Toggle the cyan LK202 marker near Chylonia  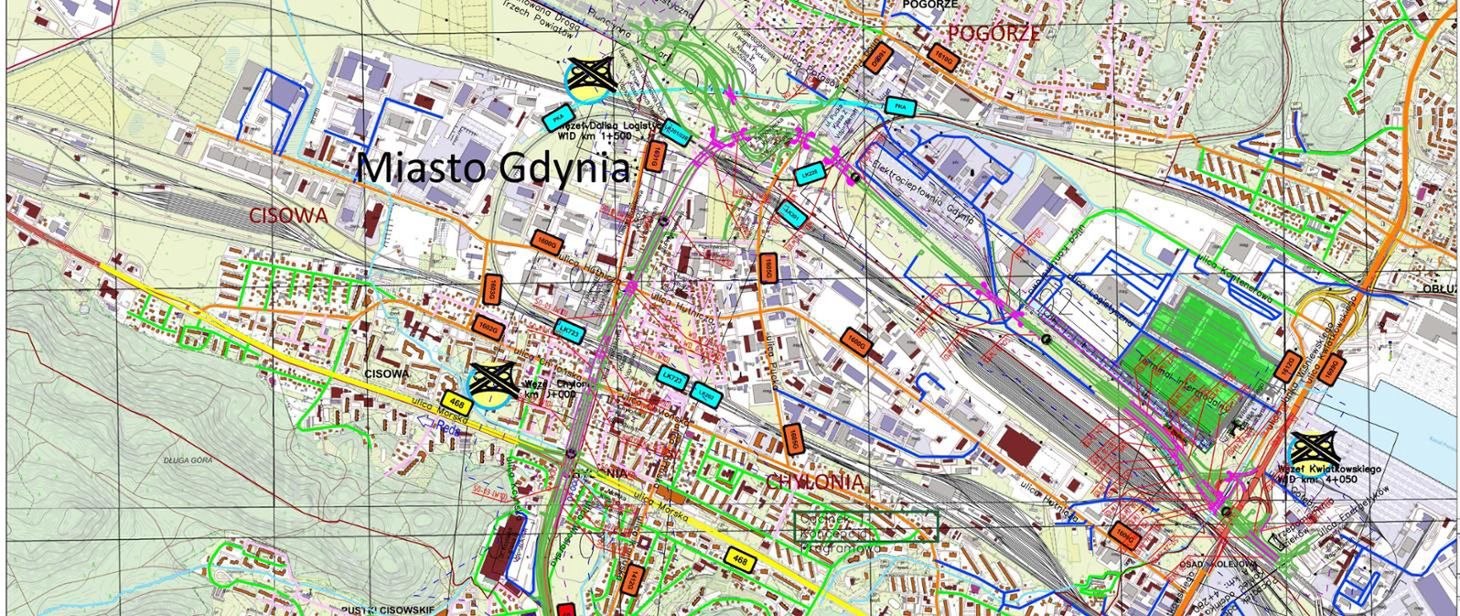click(x=705, y=395)
